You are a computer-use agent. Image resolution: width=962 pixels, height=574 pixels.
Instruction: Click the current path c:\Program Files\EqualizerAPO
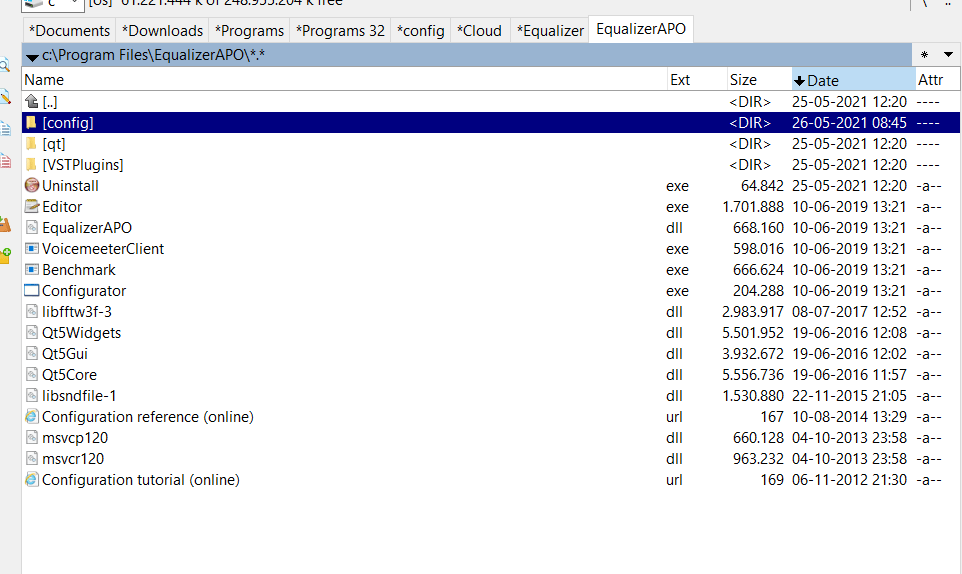tap(153, 55)
